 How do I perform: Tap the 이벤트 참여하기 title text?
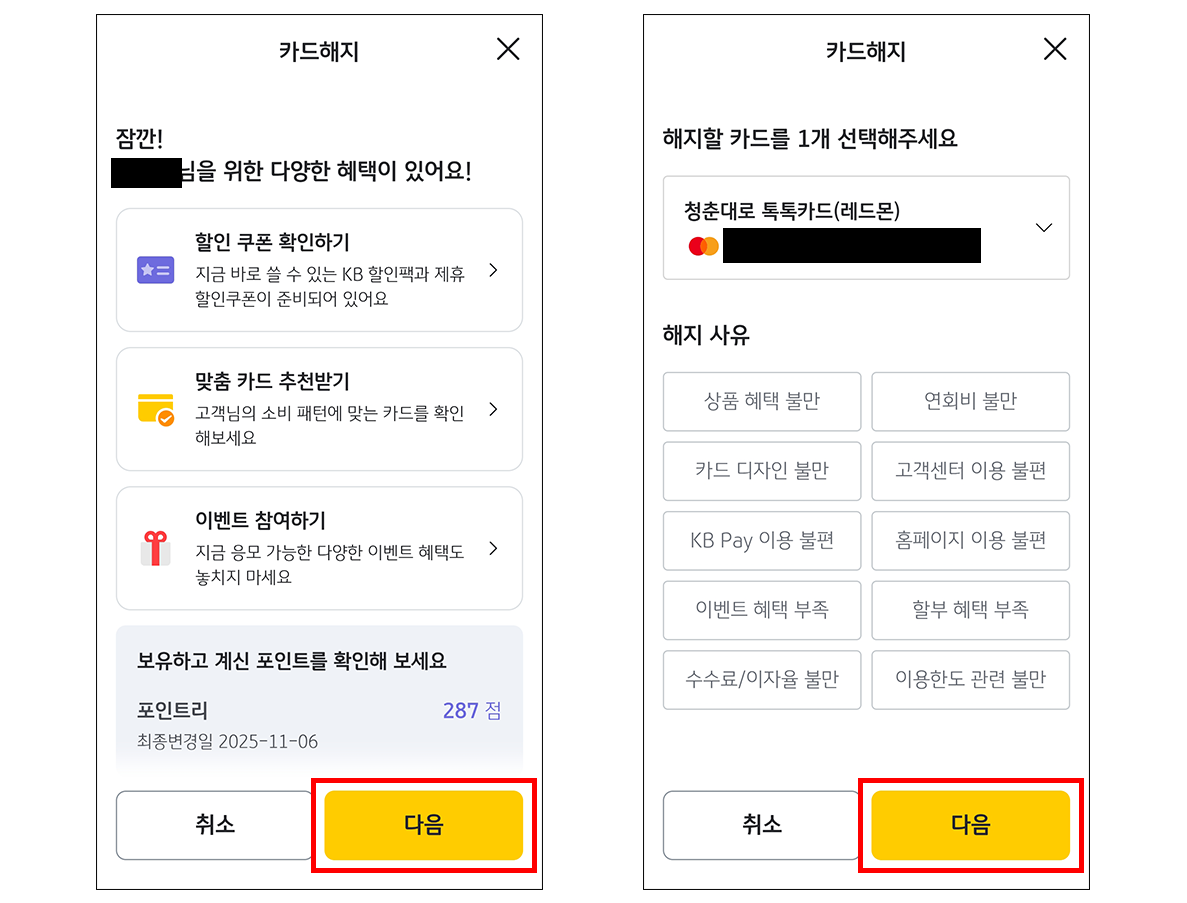point(260,520)
